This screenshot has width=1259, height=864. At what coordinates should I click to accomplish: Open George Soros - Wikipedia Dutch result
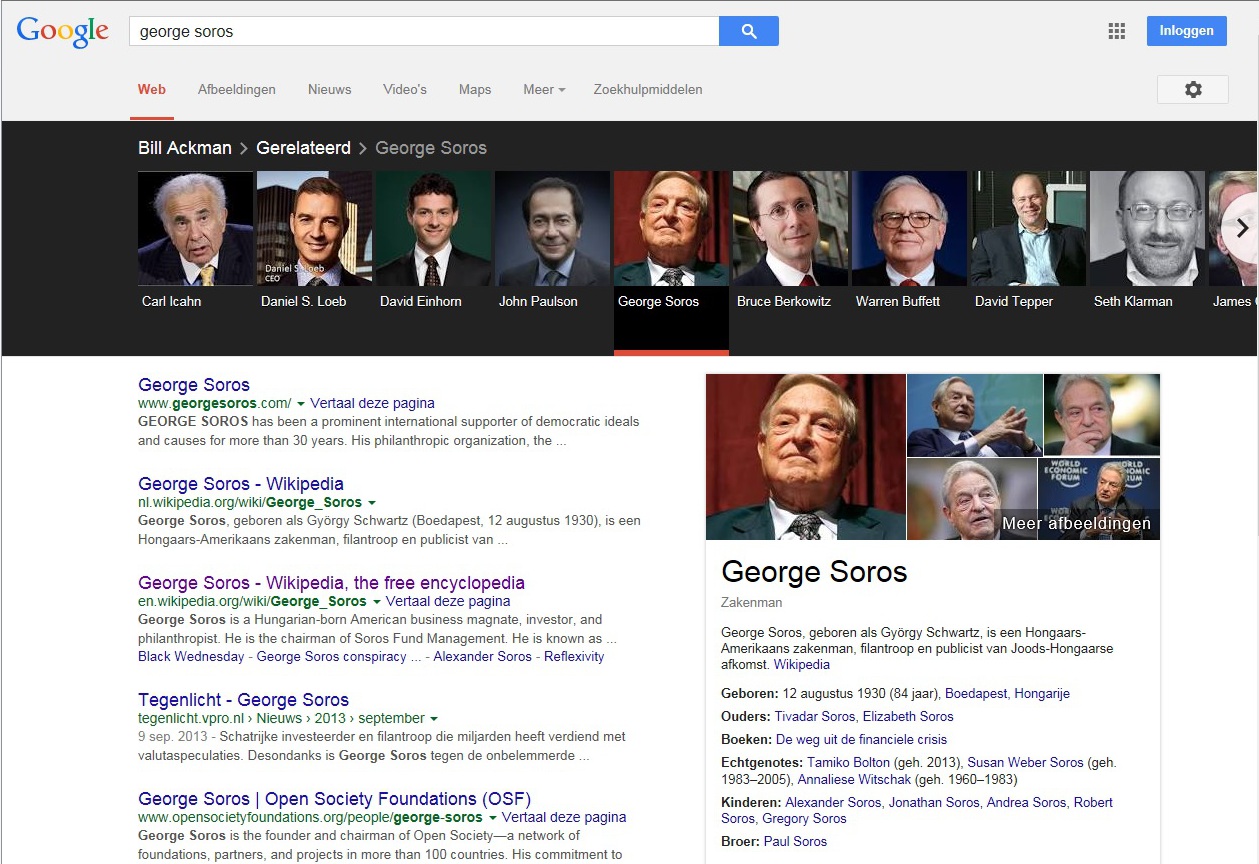tap(241, 484)
